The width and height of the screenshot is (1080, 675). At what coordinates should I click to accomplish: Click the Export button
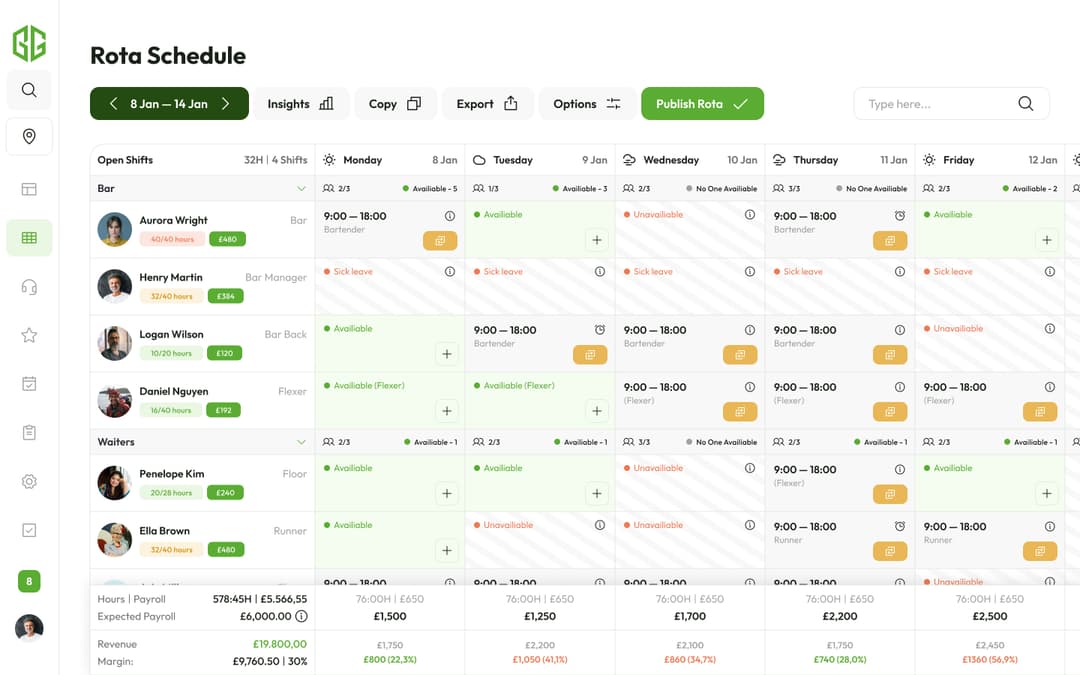[487, 103]
